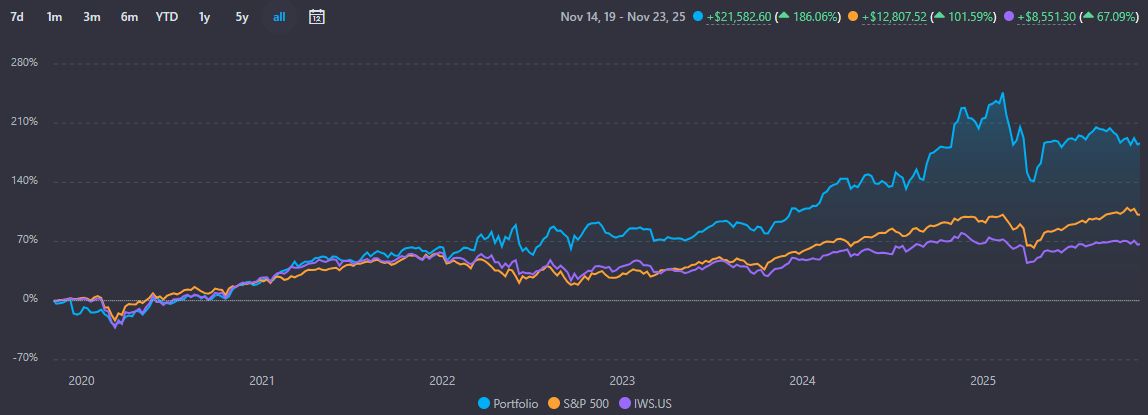Choose the 3m time range
Screen dimensions: 1148x415
(91, 16)
